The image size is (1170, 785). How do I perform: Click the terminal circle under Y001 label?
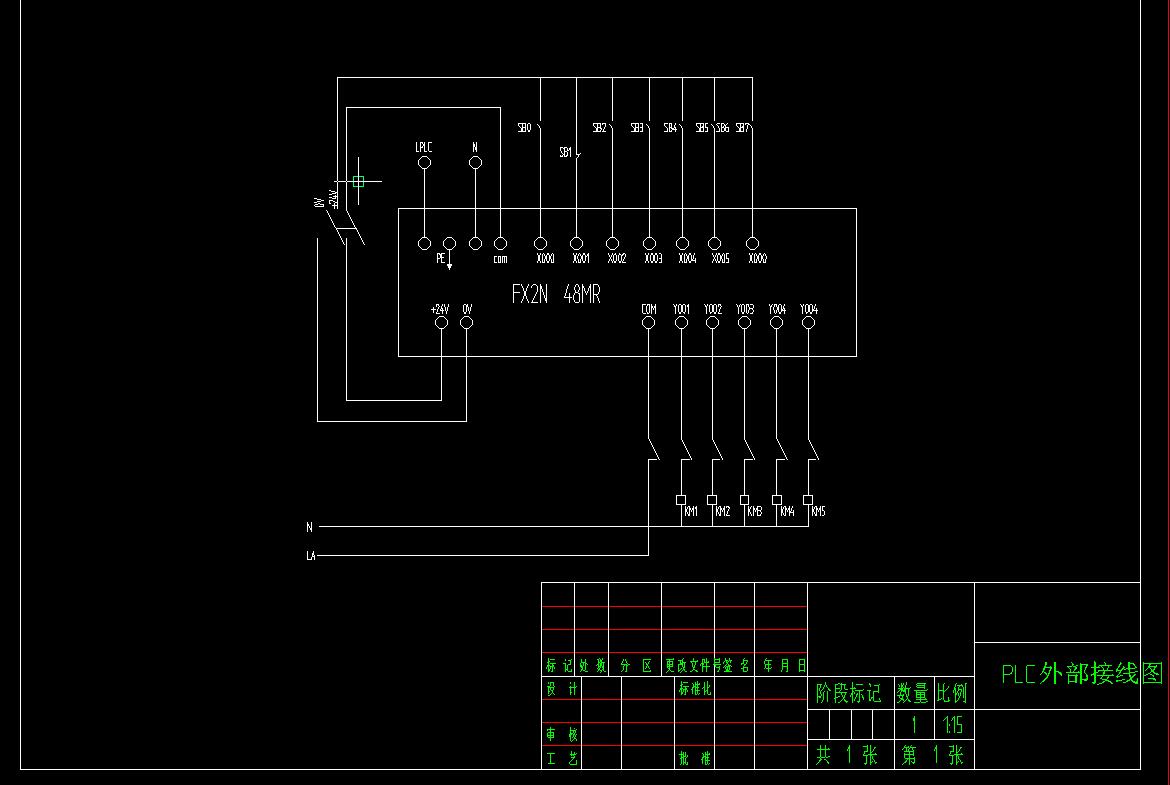(x=681, y=322)
